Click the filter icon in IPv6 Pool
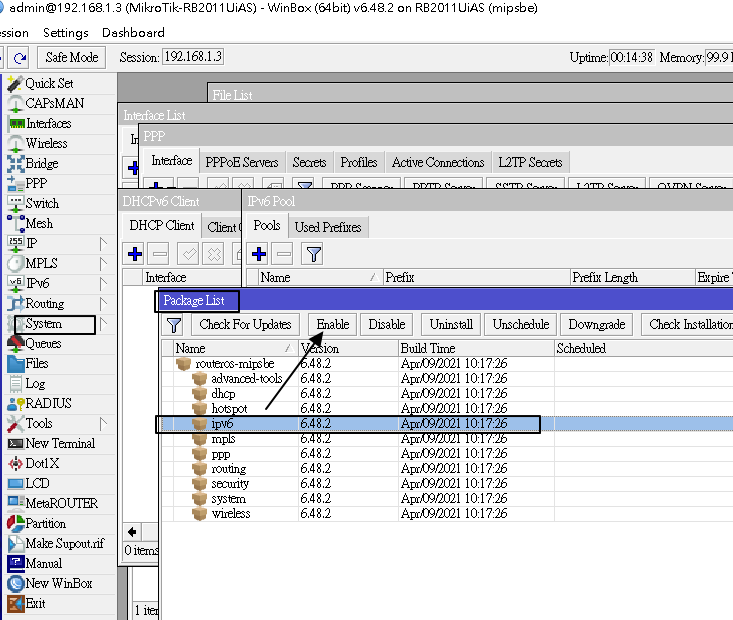The image size is (733, 620). pos(313,255)
